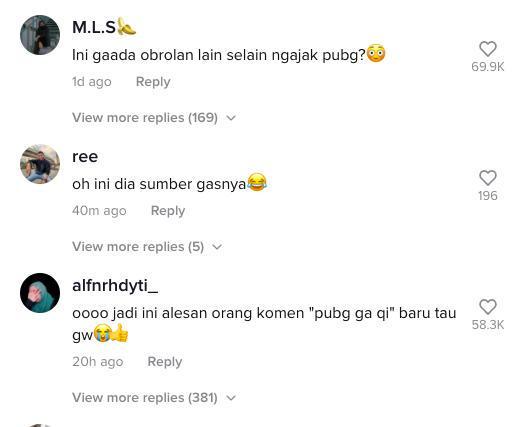Like ree's comment with the heart
Viewport: 532px width, 427px height.
[x=488, y=178]
